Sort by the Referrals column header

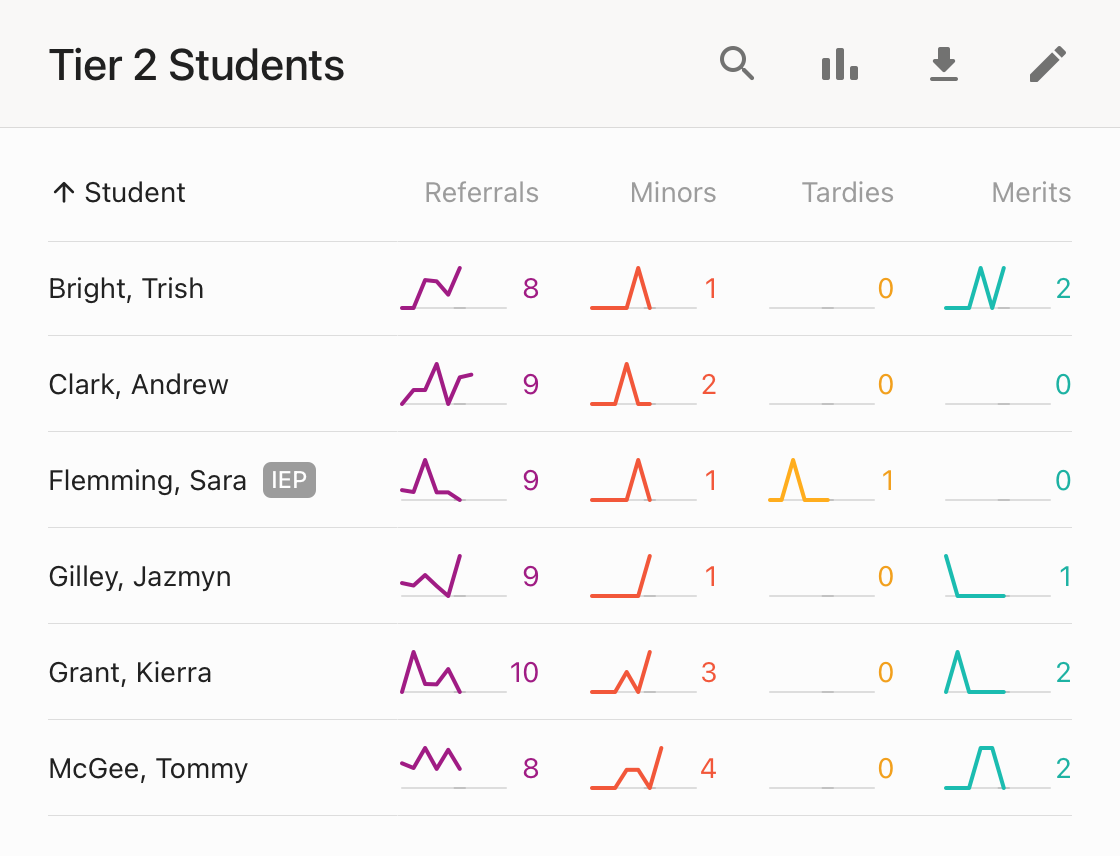481,193
